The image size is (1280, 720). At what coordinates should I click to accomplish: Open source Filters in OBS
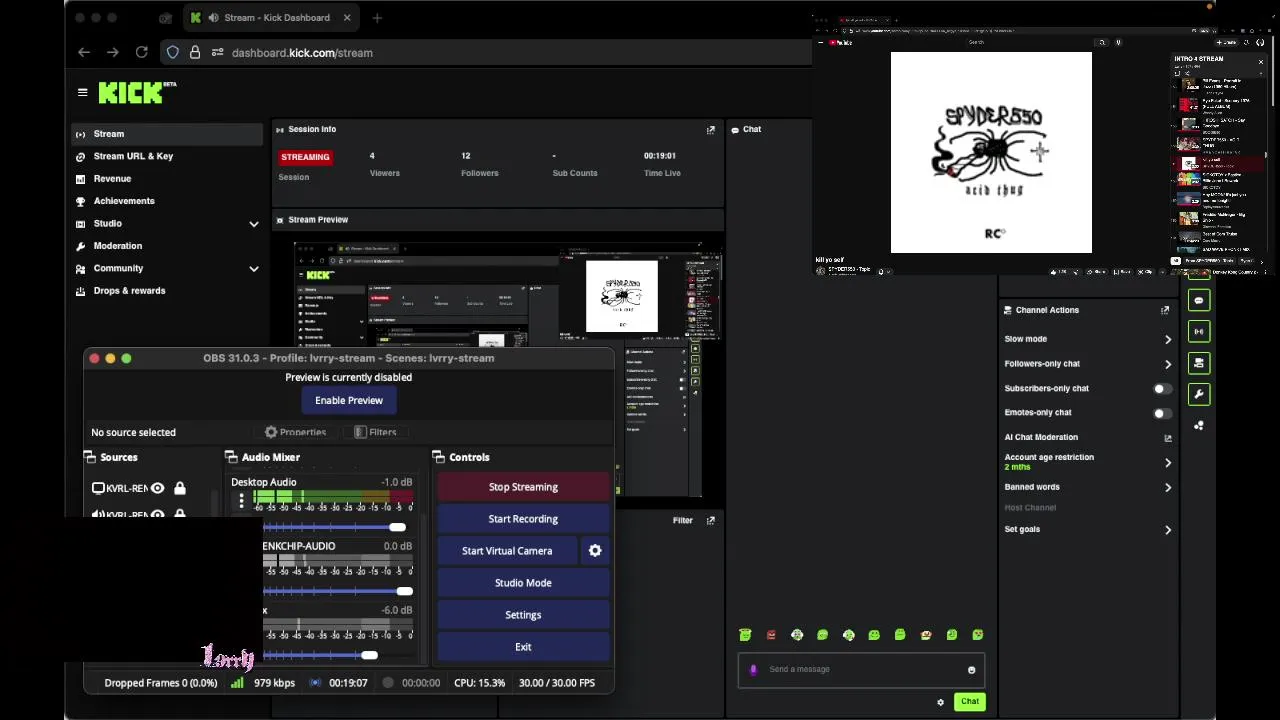[375, 432]
